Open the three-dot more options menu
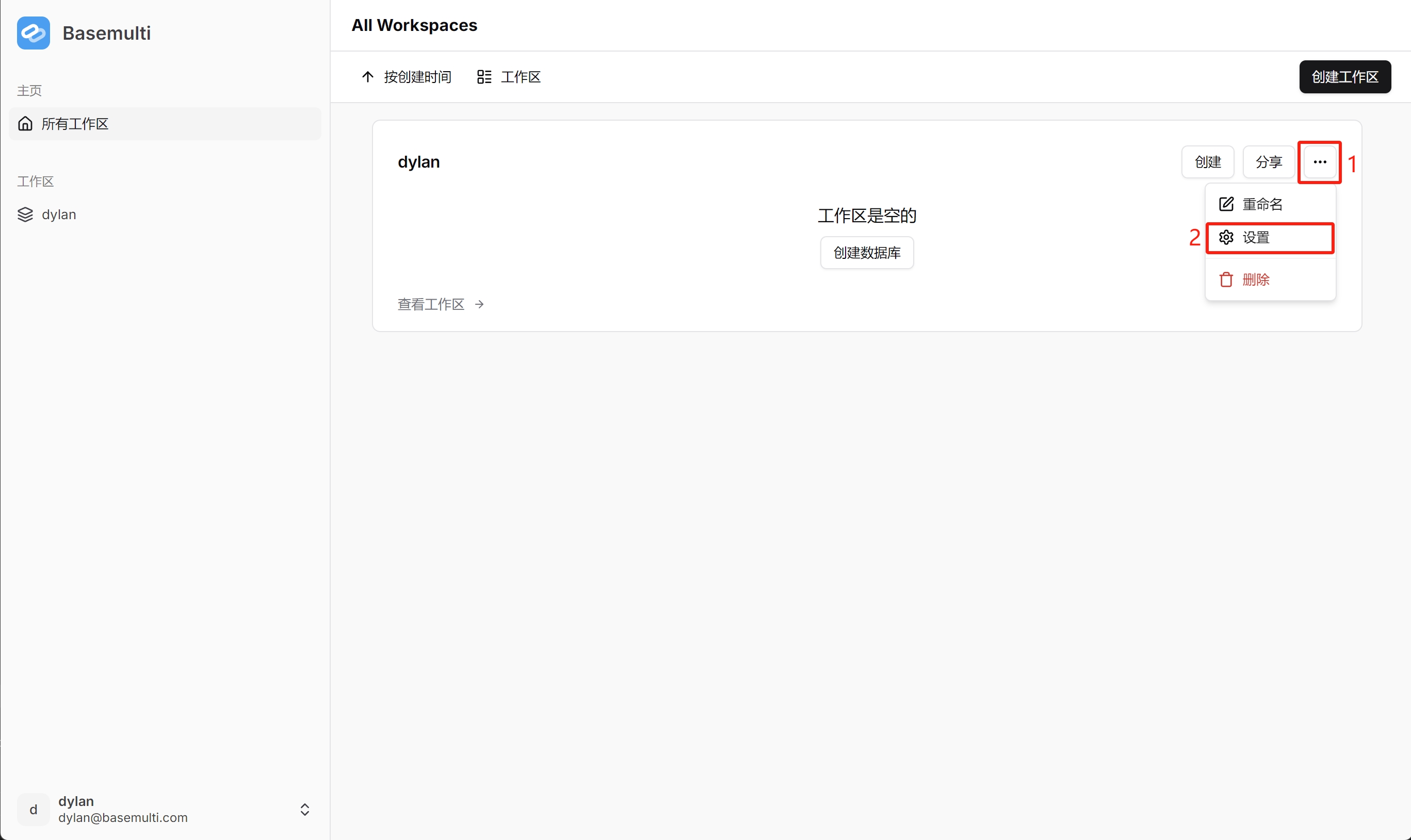This screenshot has height=840, width=1411. (x=1320, y=162)
